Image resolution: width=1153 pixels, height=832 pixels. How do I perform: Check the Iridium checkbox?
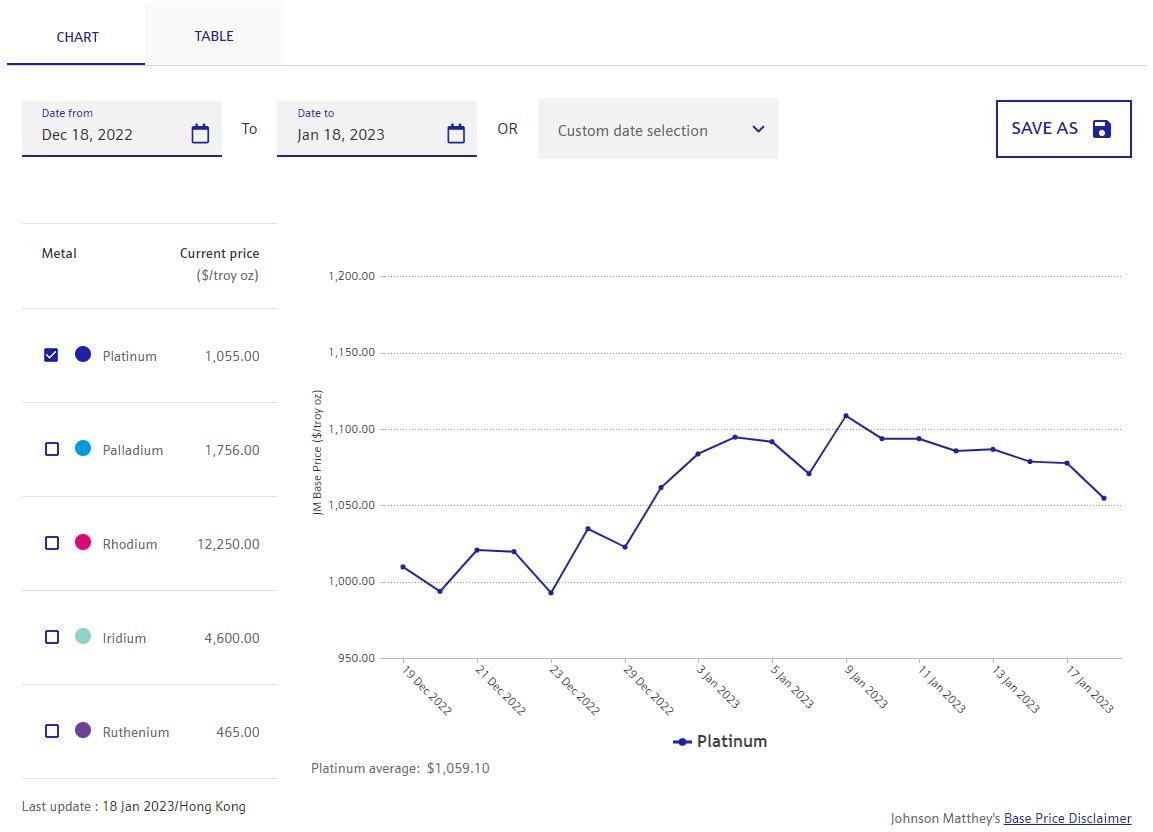click(52, 637)
